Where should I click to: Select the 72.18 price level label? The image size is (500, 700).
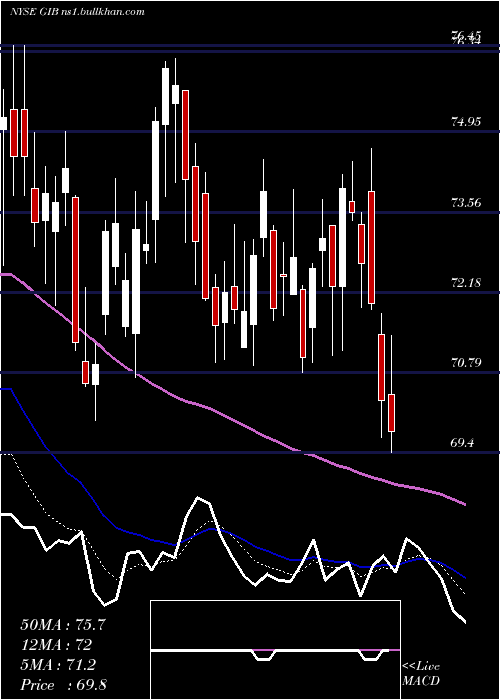point(466,283)
